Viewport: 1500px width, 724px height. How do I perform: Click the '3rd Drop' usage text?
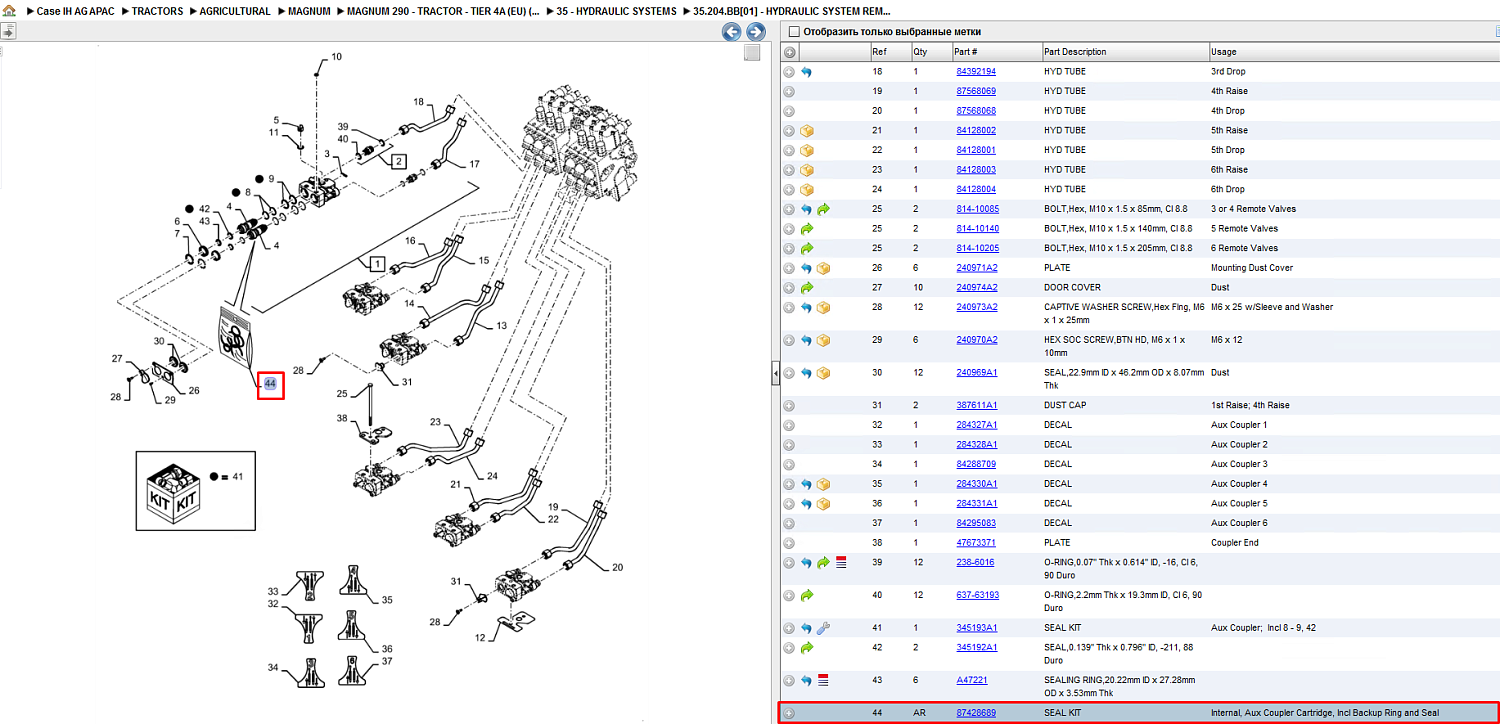(x=1228, y=72)
